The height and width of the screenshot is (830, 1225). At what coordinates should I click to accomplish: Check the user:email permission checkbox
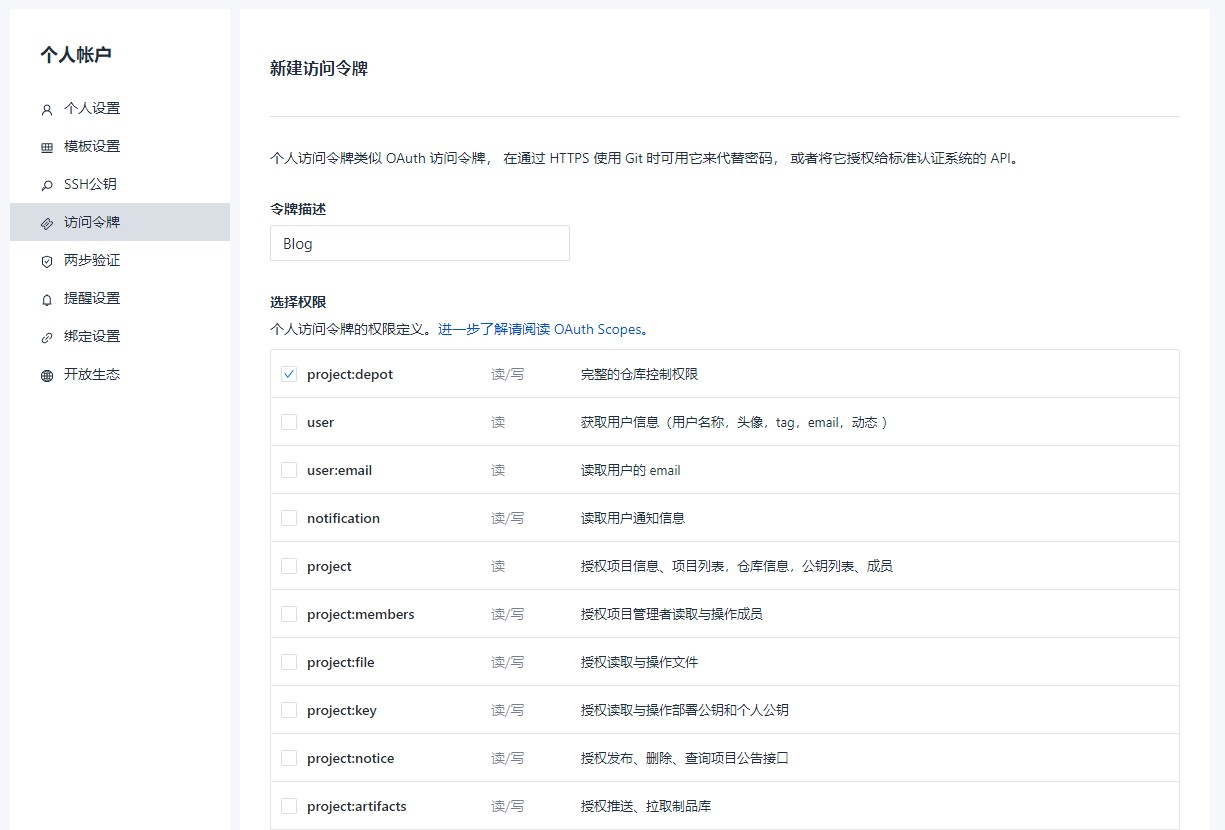289,470
